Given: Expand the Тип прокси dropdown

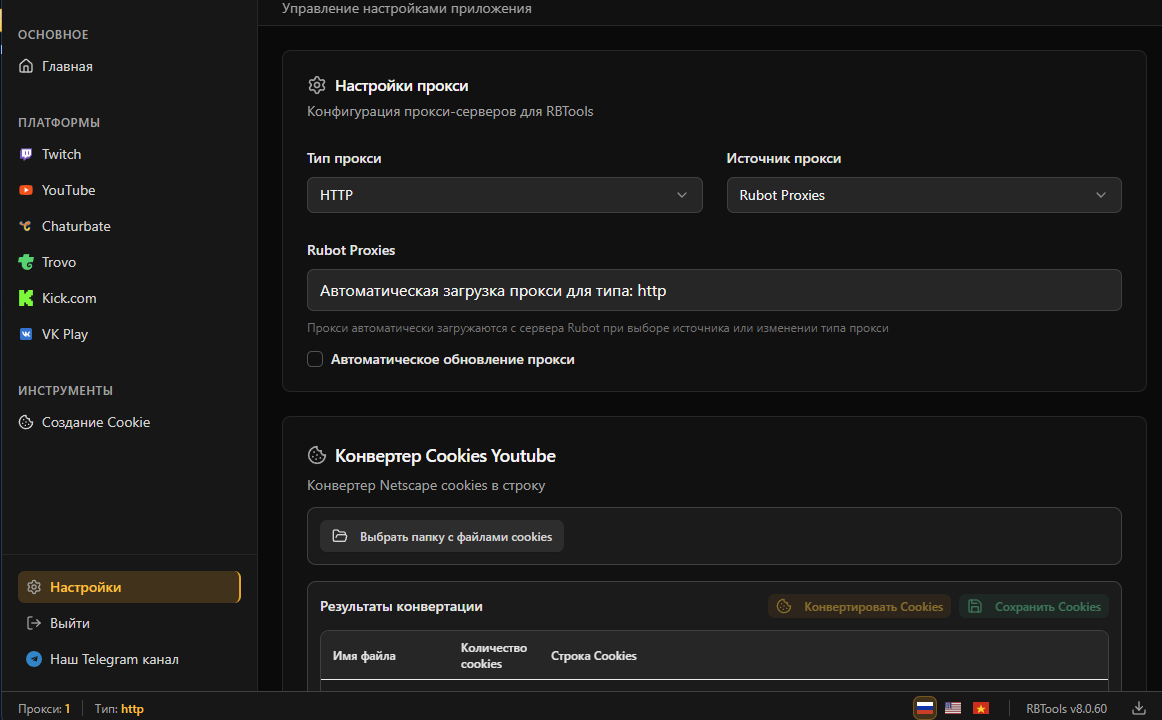Looking at the screenshot, I should (x=504, y=195).
